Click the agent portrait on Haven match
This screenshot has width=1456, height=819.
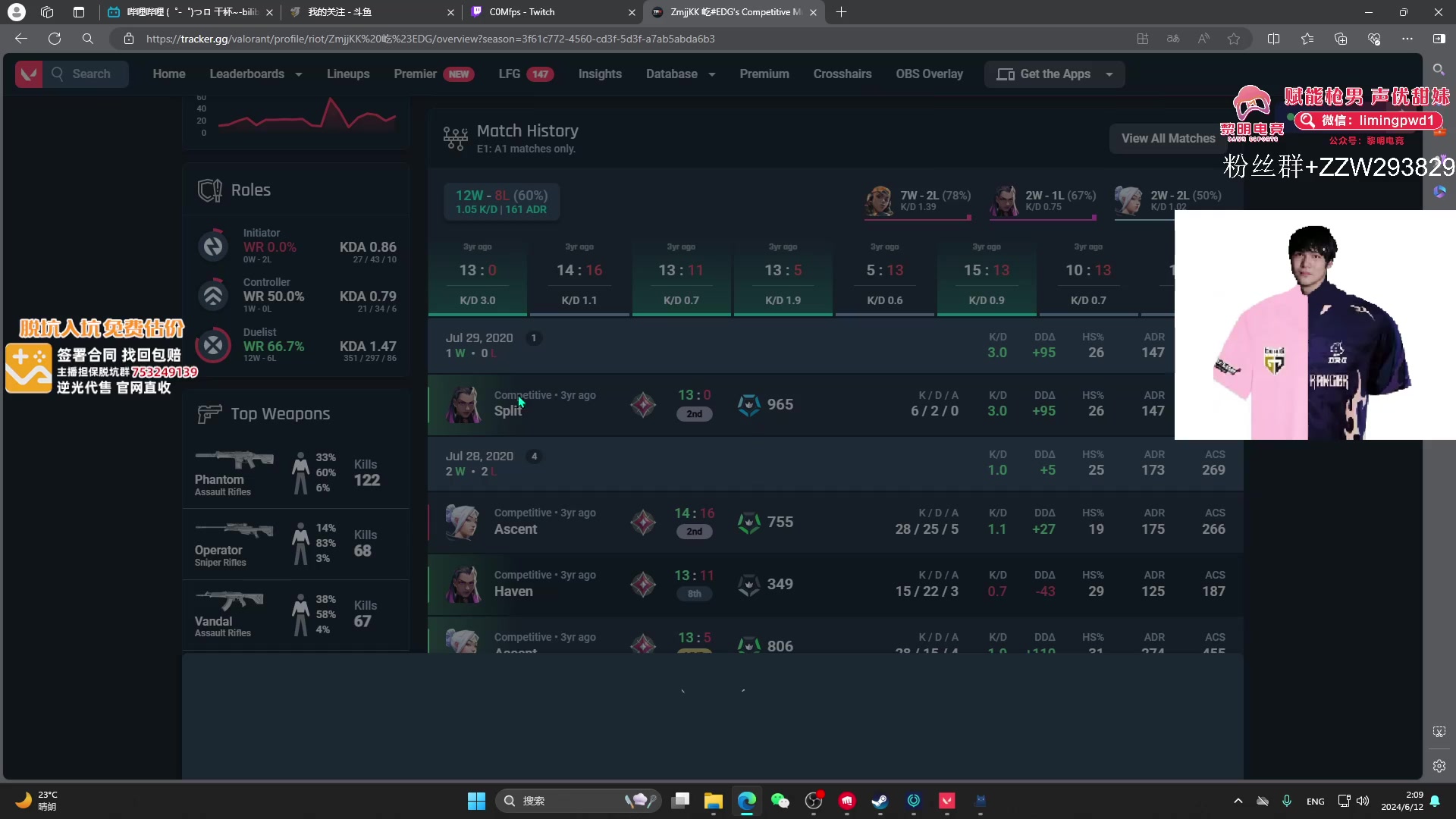[463, 584]
